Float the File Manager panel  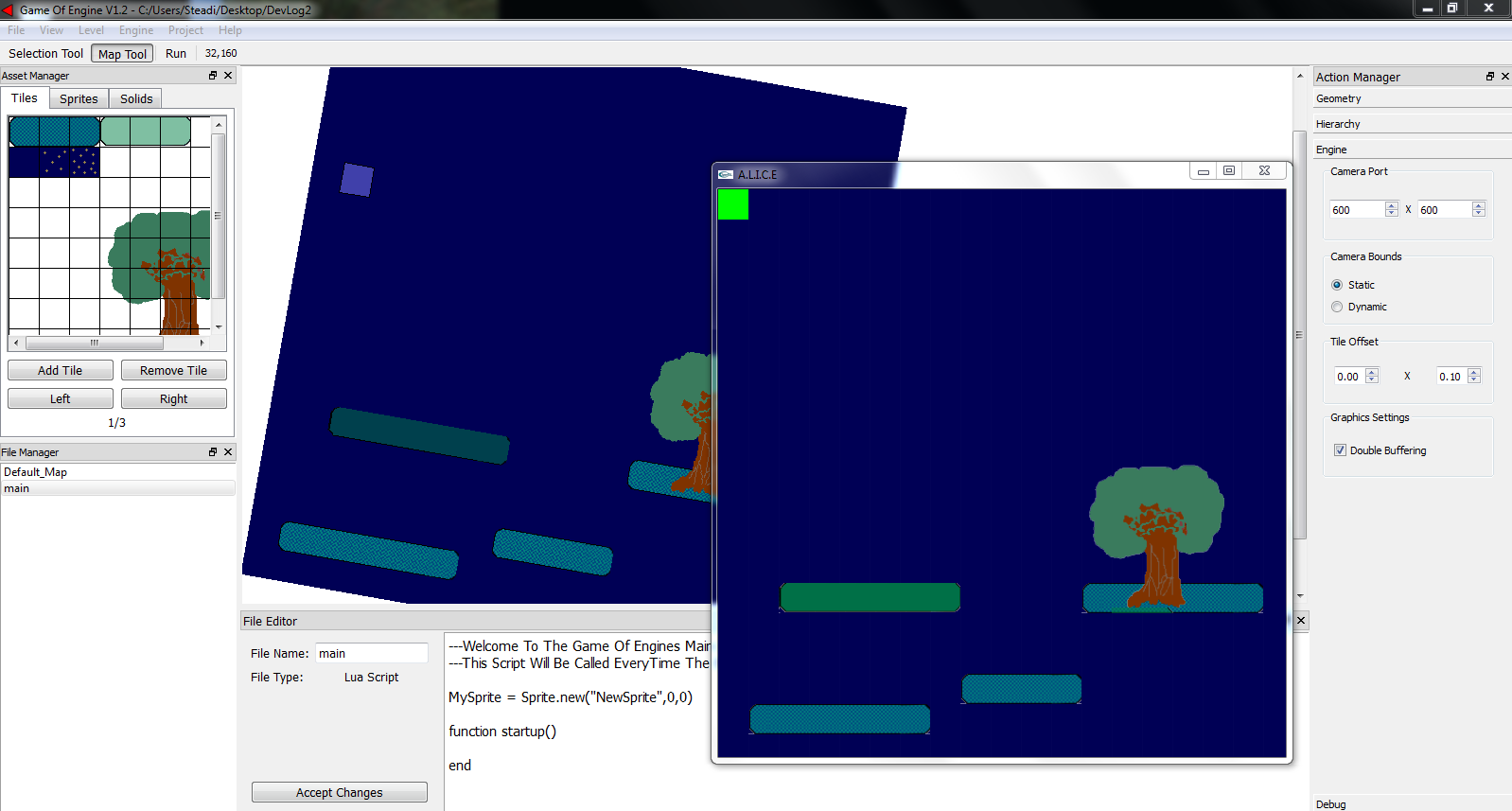213,452
